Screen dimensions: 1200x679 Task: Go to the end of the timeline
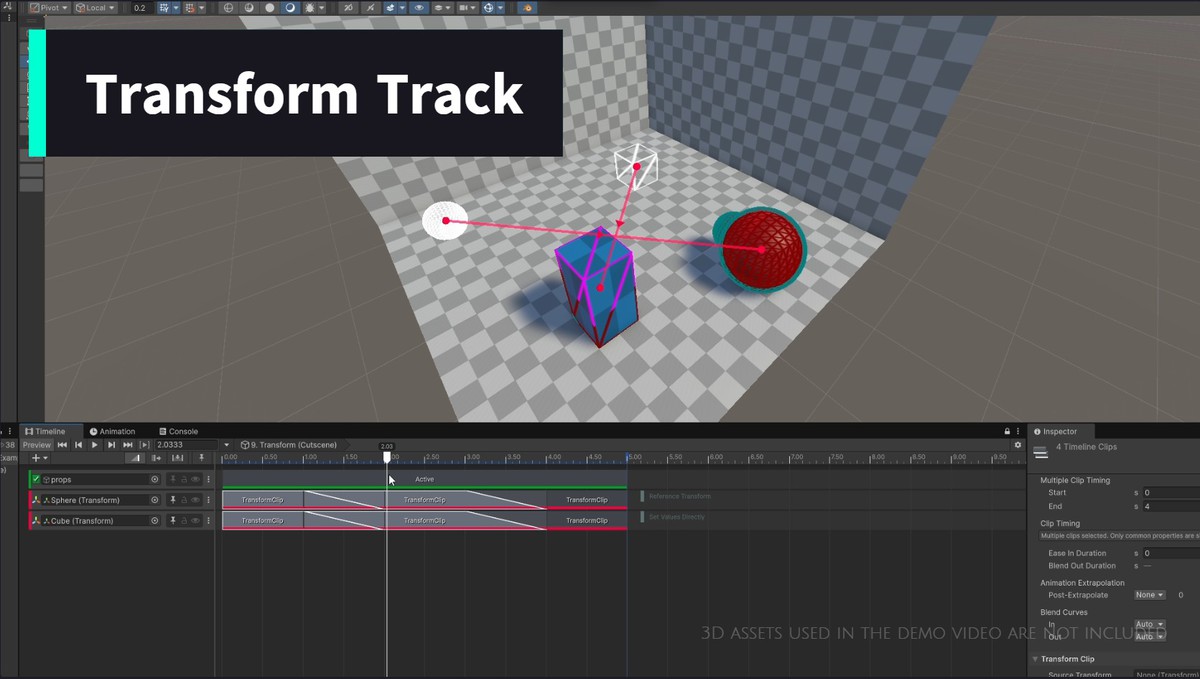click(128, 445)
